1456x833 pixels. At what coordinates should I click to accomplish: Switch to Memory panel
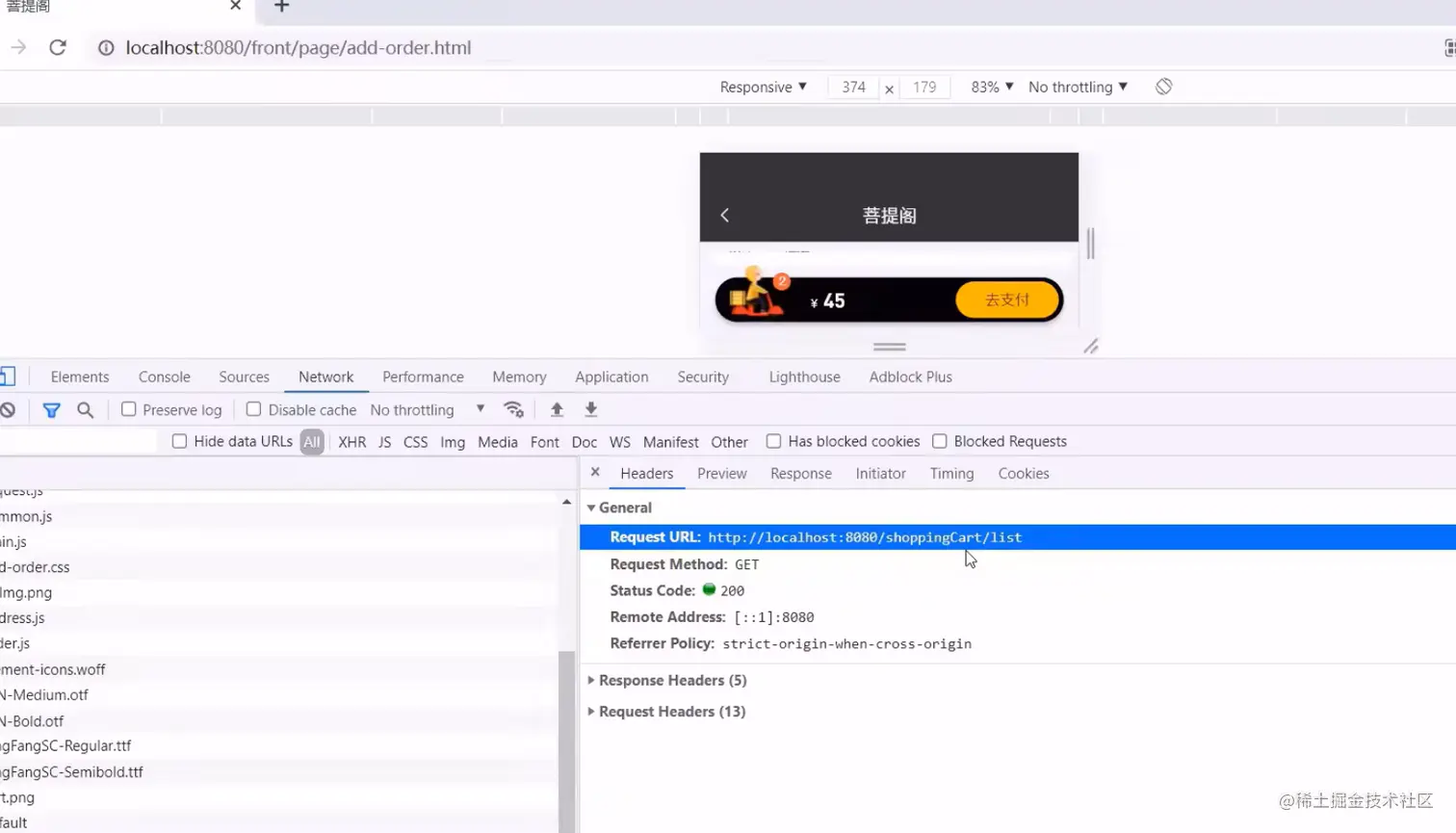519,377
